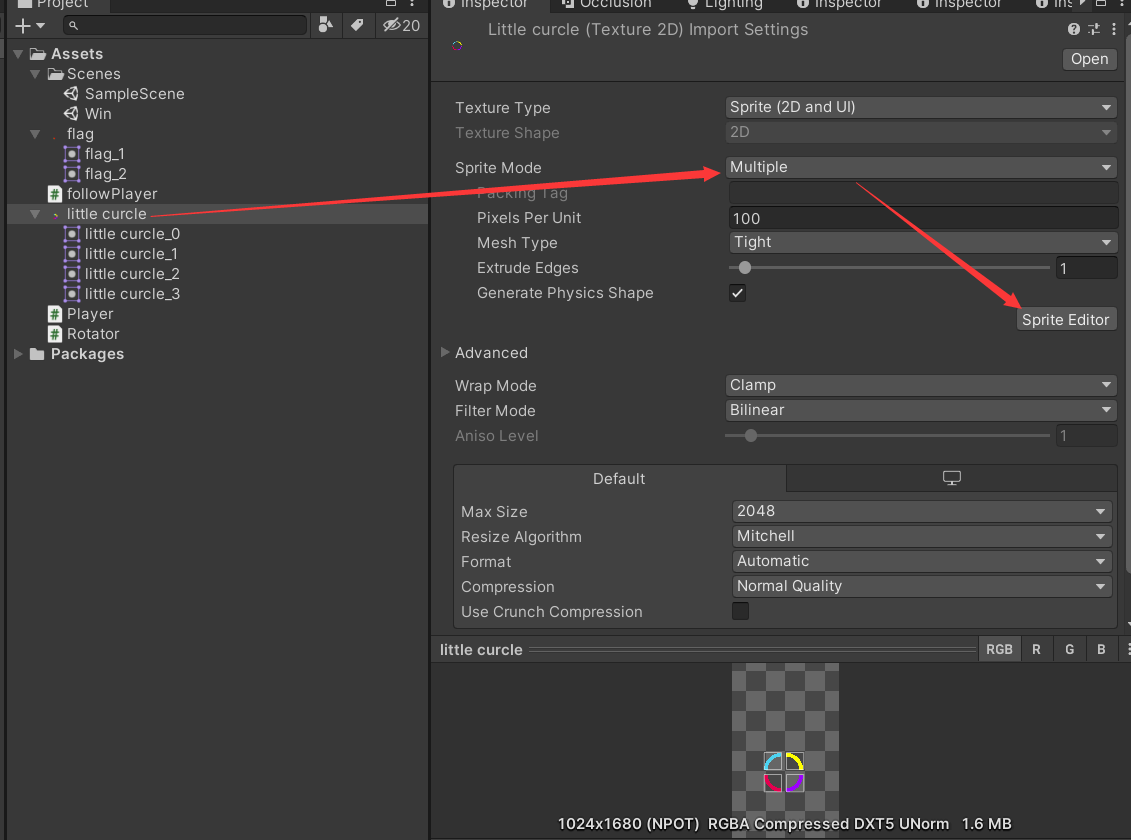
Task: Click the Pixels Per Unit field
Action: [x=923, y=218]
